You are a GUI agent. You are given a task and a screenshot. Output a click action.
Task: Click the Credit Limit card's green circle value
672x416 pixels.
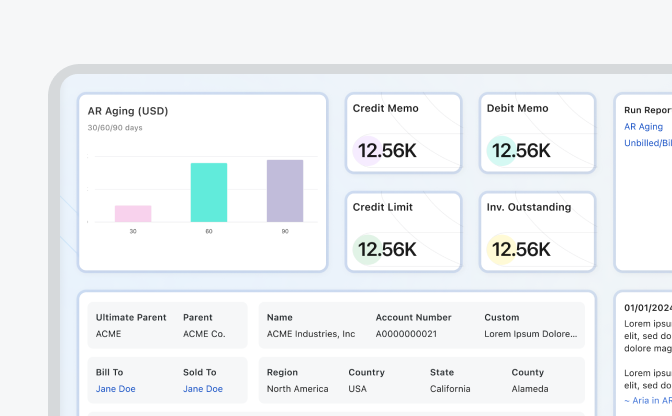[x=387, y=249]
